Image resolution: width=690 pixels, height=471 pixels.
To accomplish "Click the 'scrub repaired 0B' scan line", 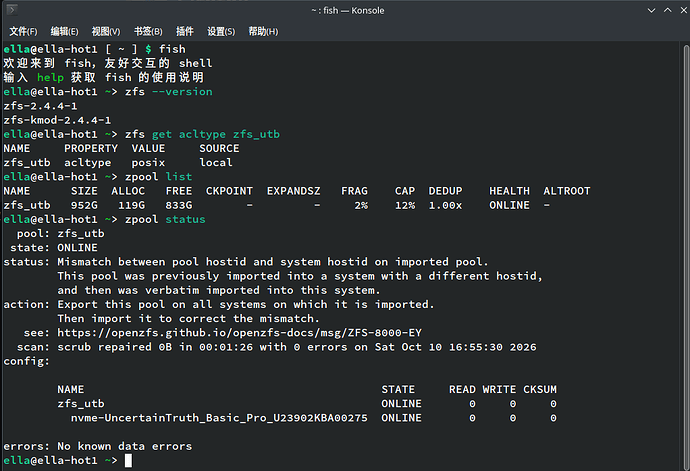I will tap(297, 347).
